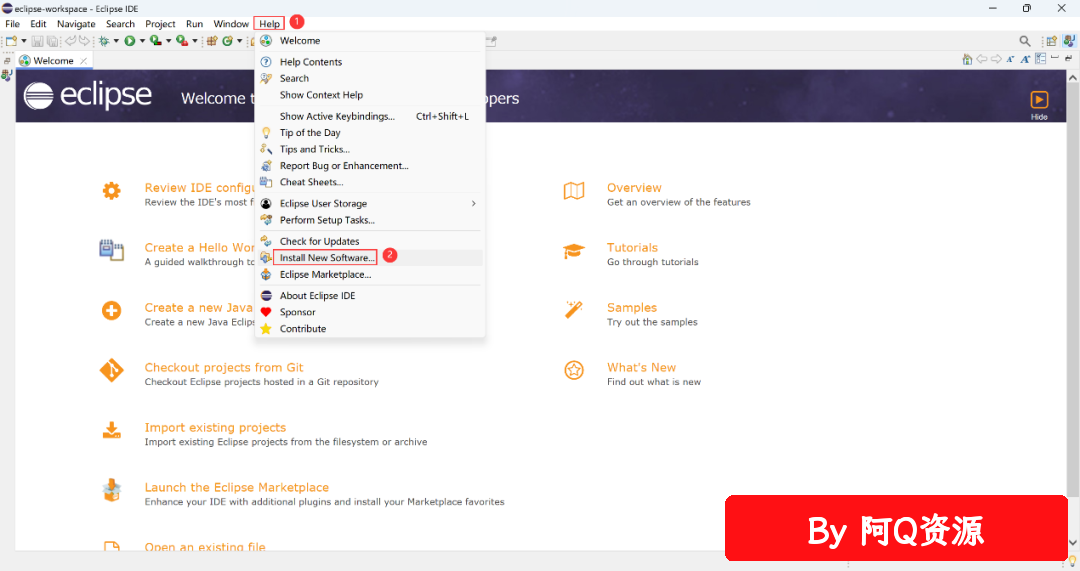1080x571 pixels.
Task: Open the Run button dropdown arrow
Action: [143, 41]
